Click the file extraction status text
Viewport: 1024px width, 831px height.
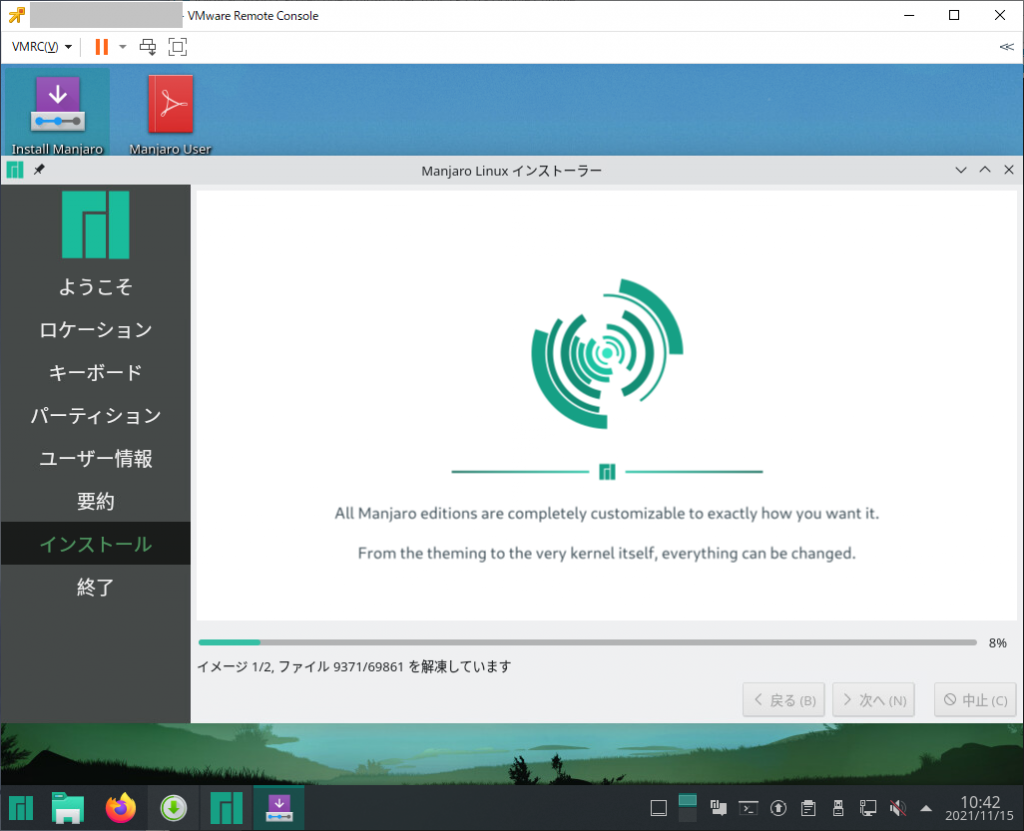pos(354,666)
